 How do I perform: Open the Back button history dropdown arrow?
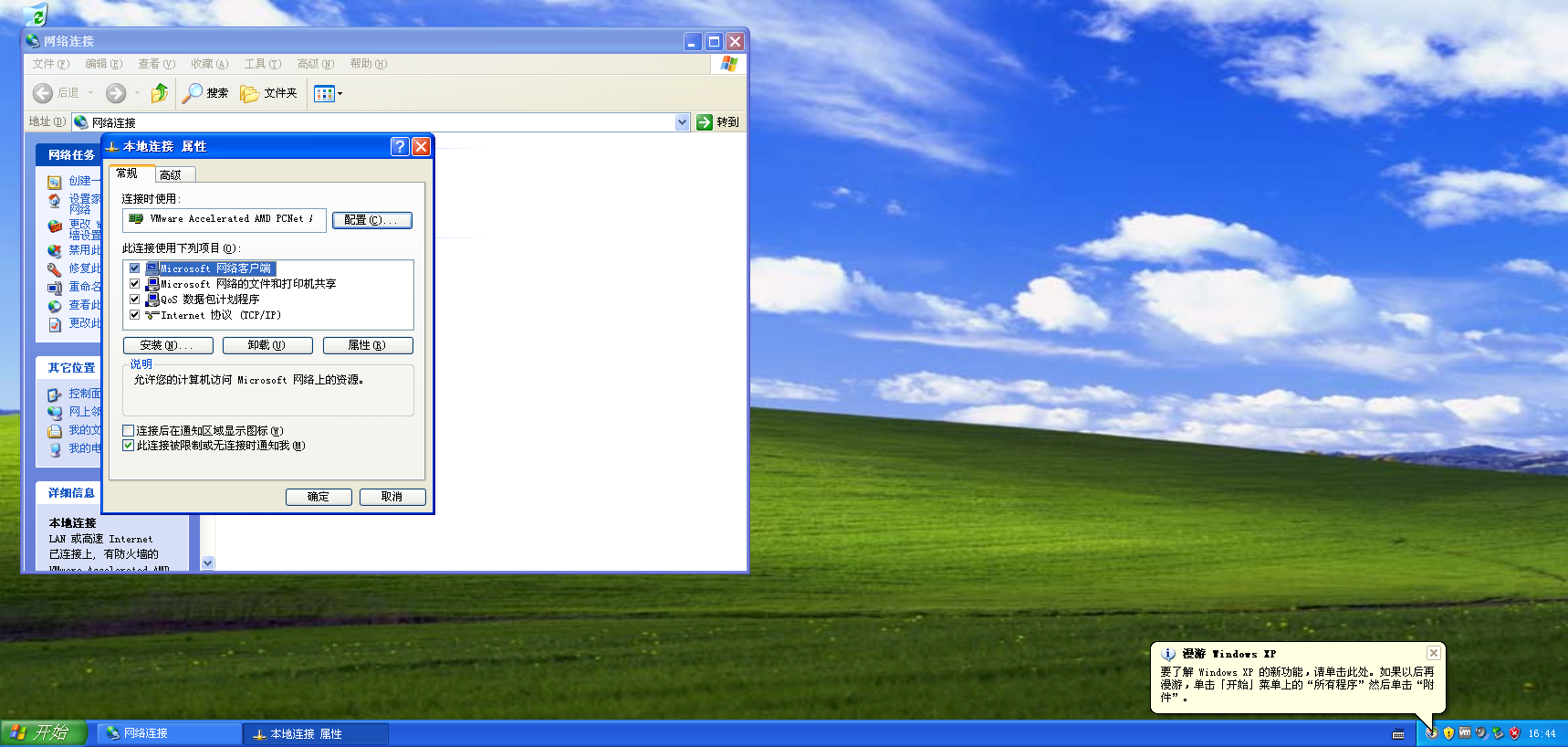point(91,93)
